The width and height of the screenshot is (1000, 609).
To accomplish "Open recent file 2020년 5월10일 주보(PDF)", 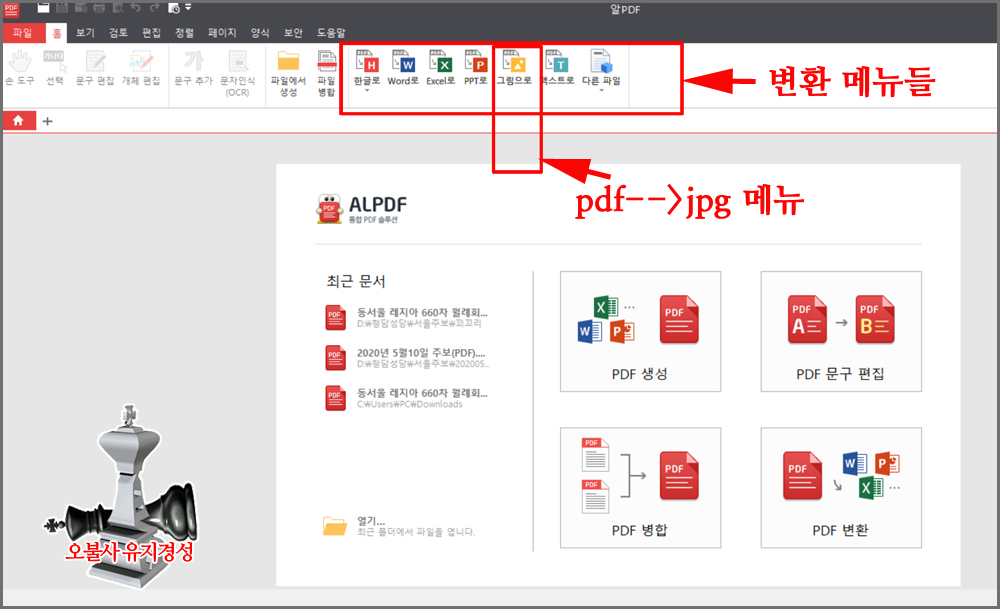I will click(406, 358).
